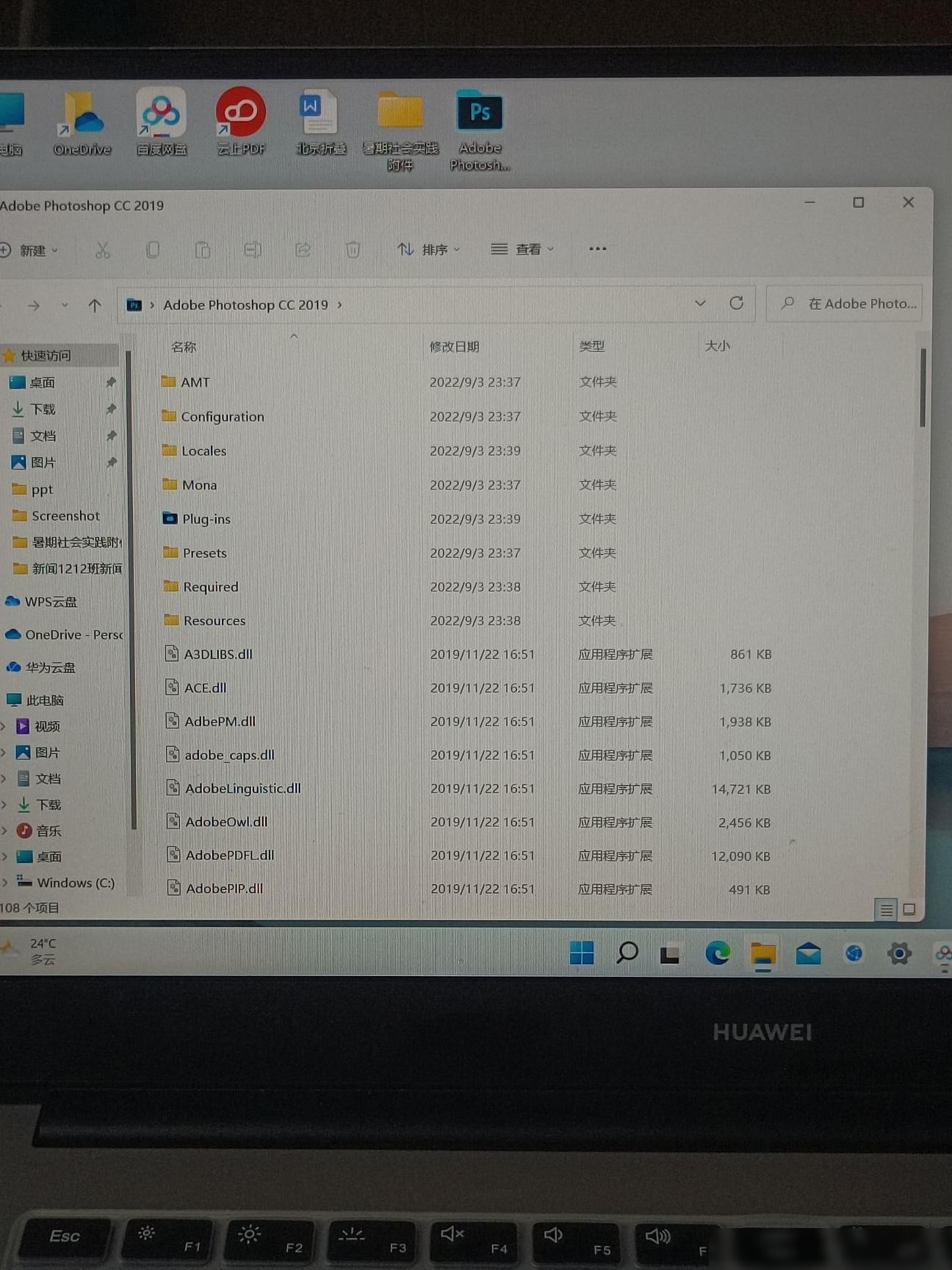Open the 查看 (View) dropdown

[522, 249]
